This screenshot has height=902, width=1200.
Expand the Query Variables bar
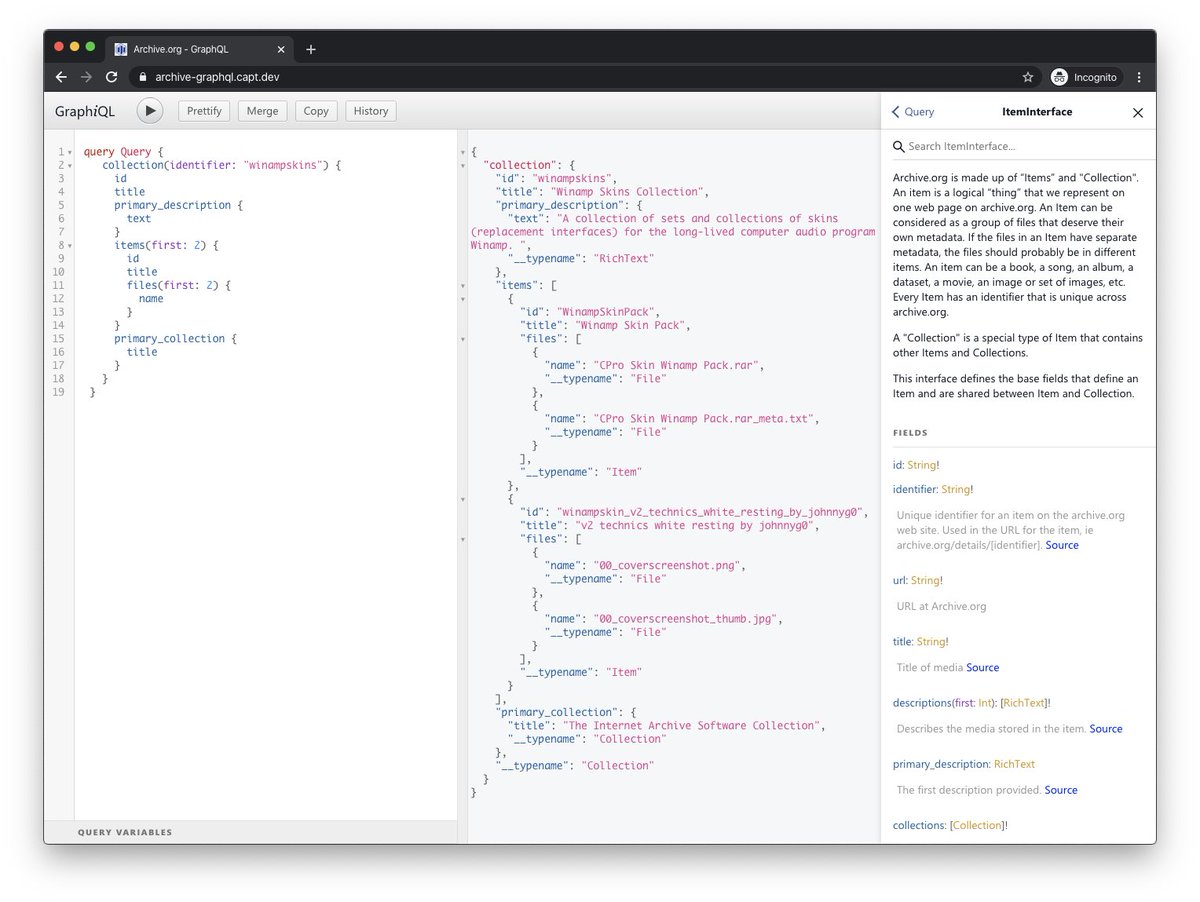pyautogui.click(x=250, y=832)
